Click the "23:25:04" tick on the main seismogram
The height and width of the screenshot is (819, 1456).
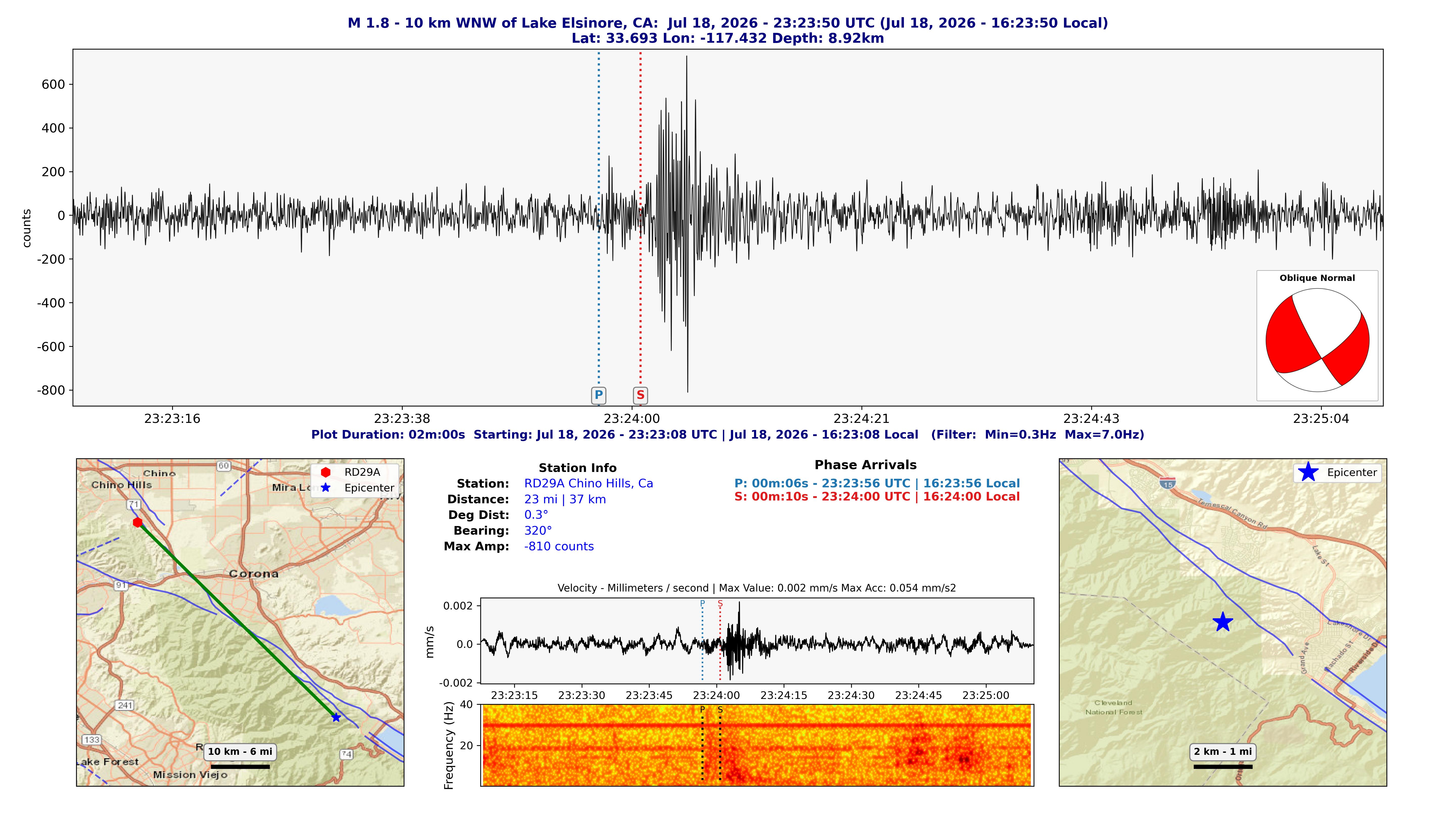click(x=1321, y=419)
